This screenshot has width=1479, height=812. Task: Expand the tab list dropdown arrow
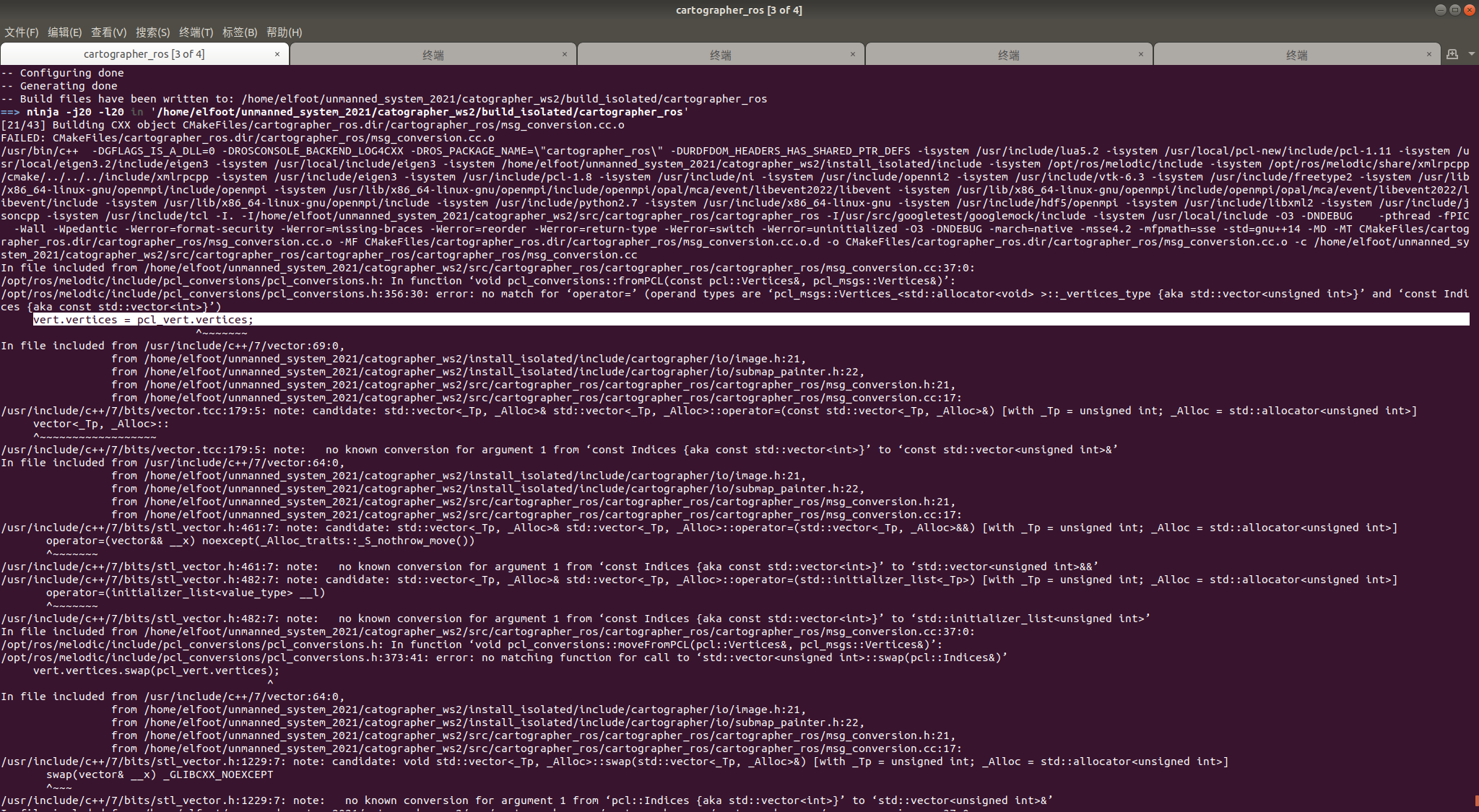[x=1471, y=54]
